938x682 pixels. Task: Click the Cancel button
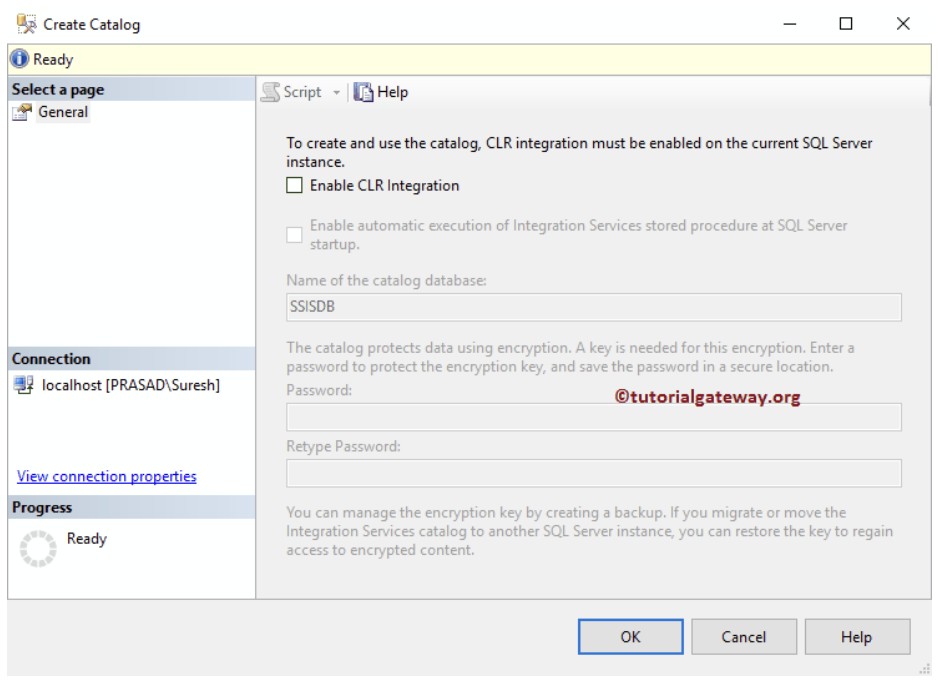coord(744,637)
